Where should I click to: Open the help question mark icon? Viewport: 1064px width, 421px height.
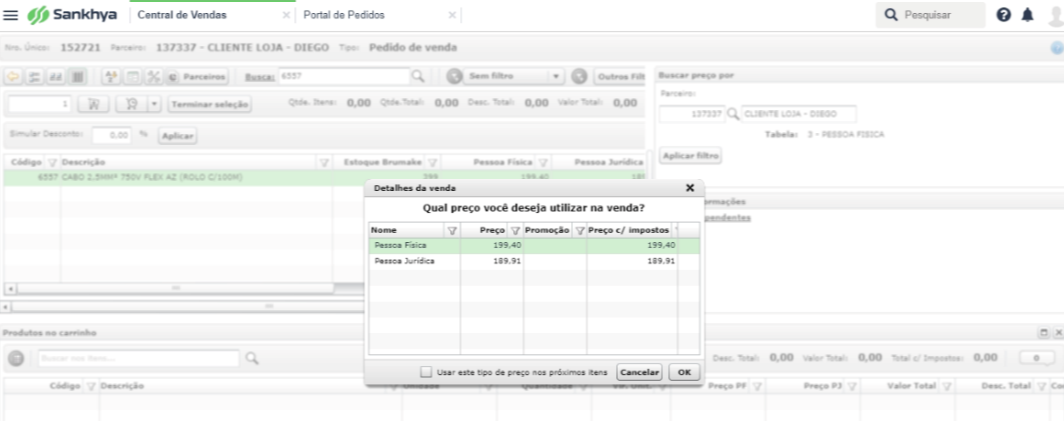[x=1004, y=15]
